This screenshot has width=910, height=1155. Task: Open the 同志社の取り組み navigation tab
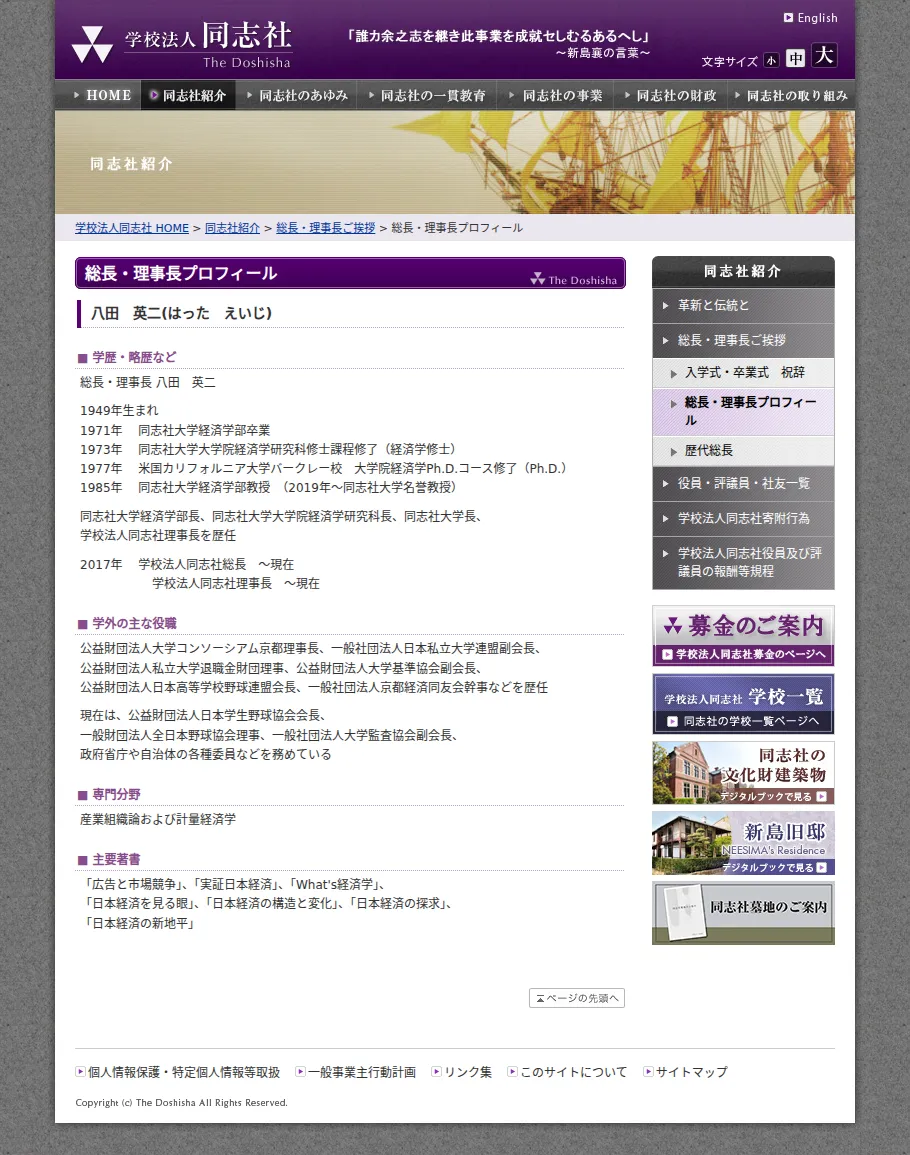tap(791, 95)
